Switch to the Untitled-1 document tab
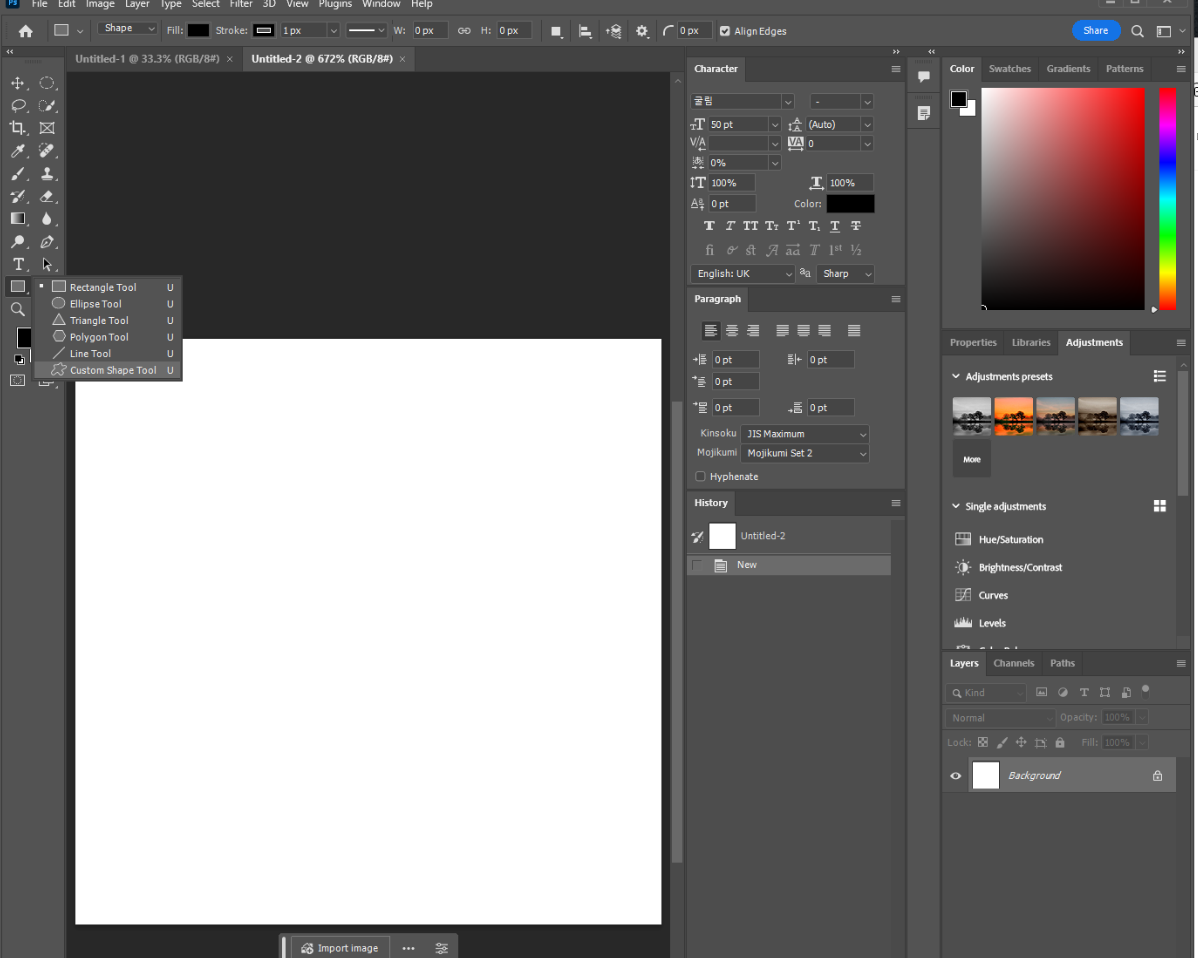The image size is (1198, 958). 147,59
